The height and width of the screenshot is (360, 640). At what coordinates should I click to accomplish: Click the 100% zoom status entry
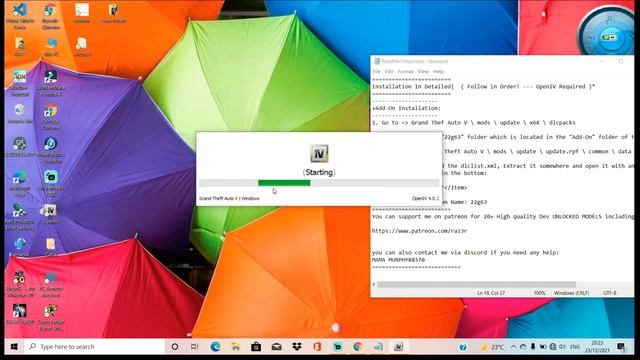coord(539,293)
